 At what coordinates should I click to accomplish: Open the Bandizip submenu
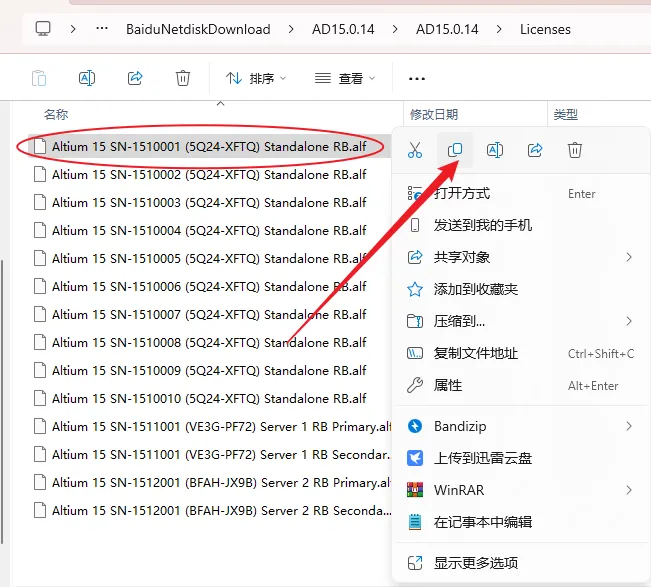(x=521, y=426)
